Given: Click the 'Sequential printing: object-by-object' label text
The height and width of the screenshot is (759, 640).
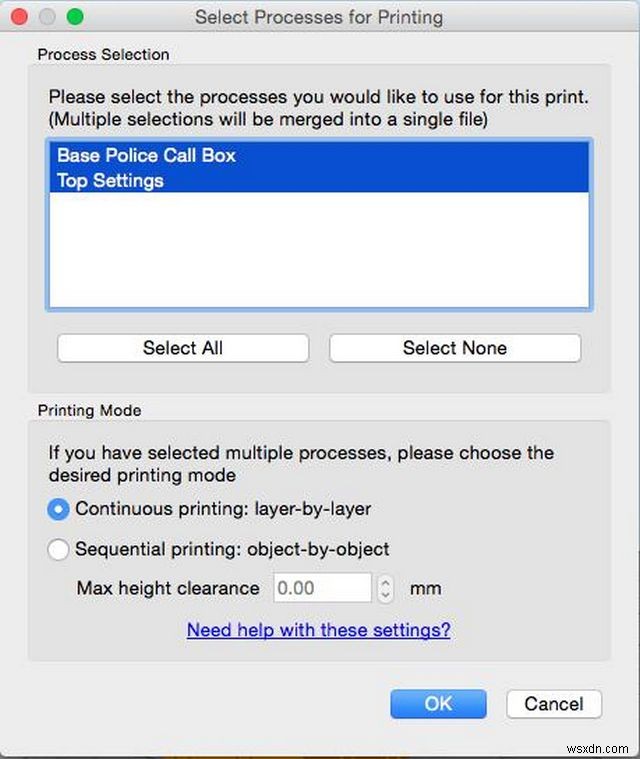Looking at the screenshot, I should (232, 549).
